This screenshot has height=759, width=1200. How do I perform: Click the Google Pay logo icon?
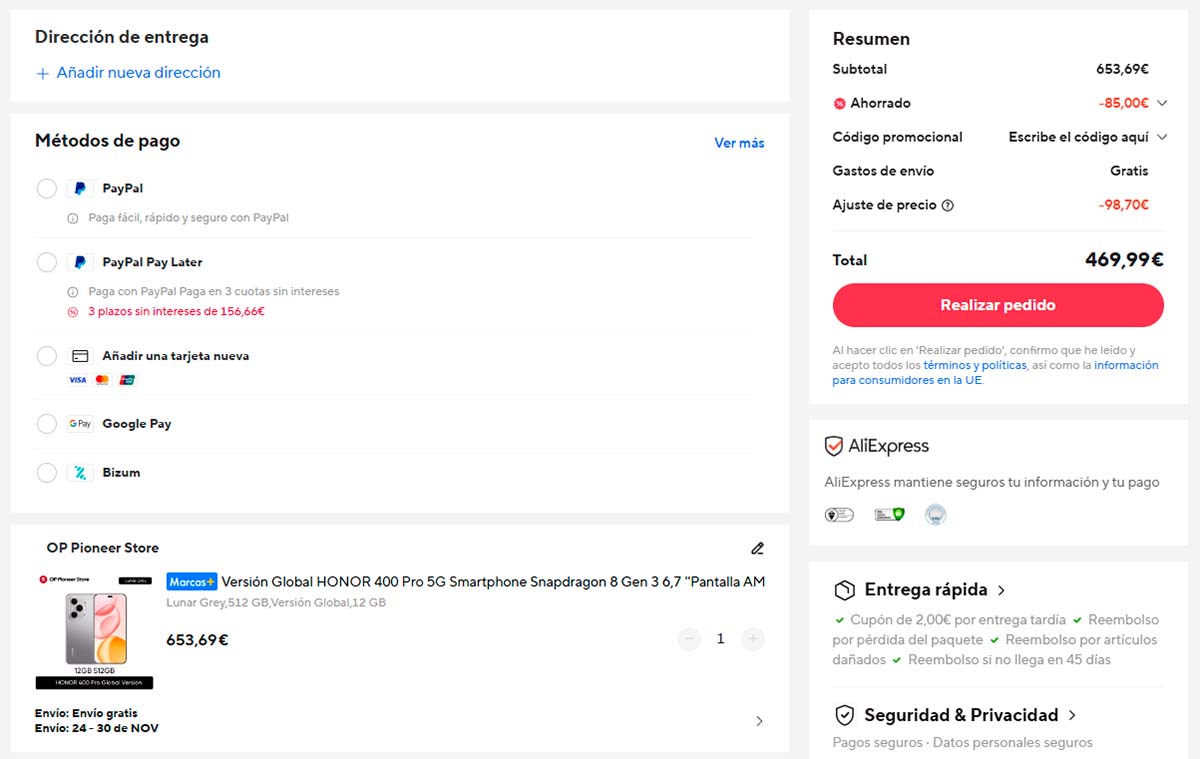point(80,424)
